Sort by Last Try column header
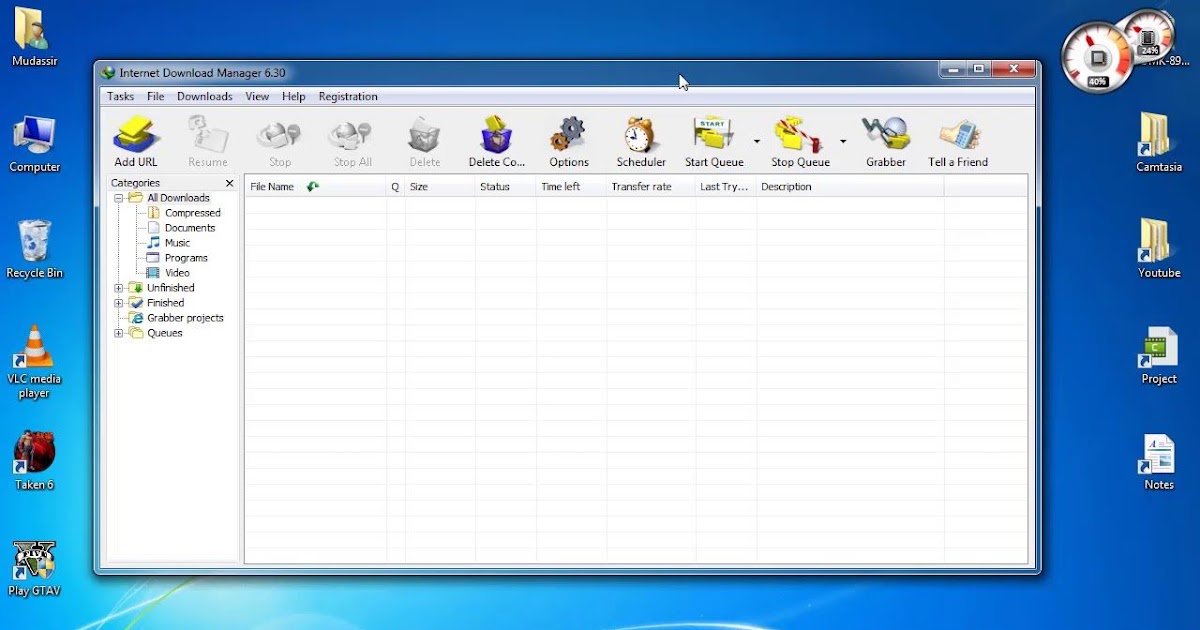Image resolution: width=1200 pixels, height=630 pixels. (x=725, y=187)
